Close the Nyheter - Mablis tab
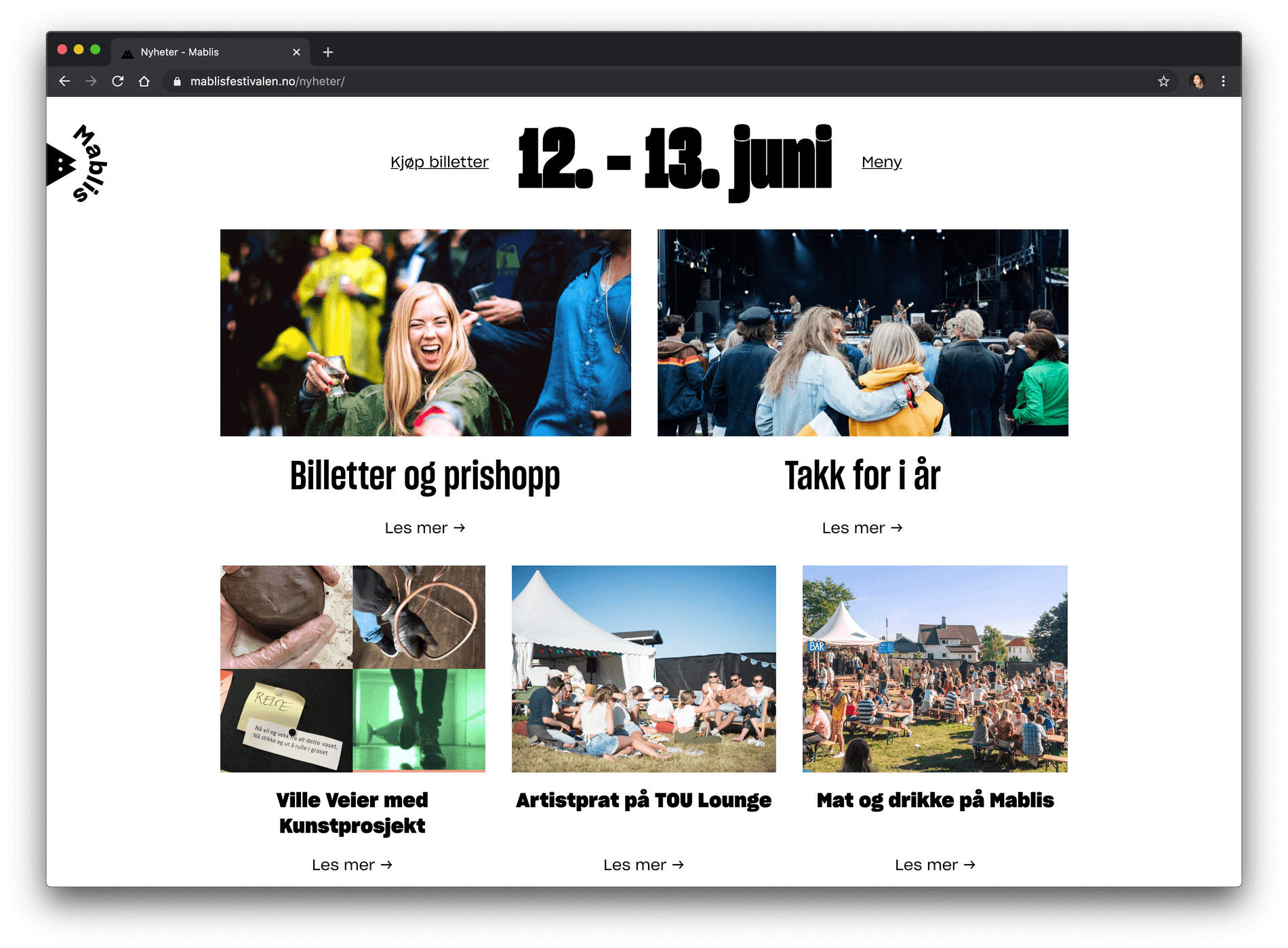 296,52
